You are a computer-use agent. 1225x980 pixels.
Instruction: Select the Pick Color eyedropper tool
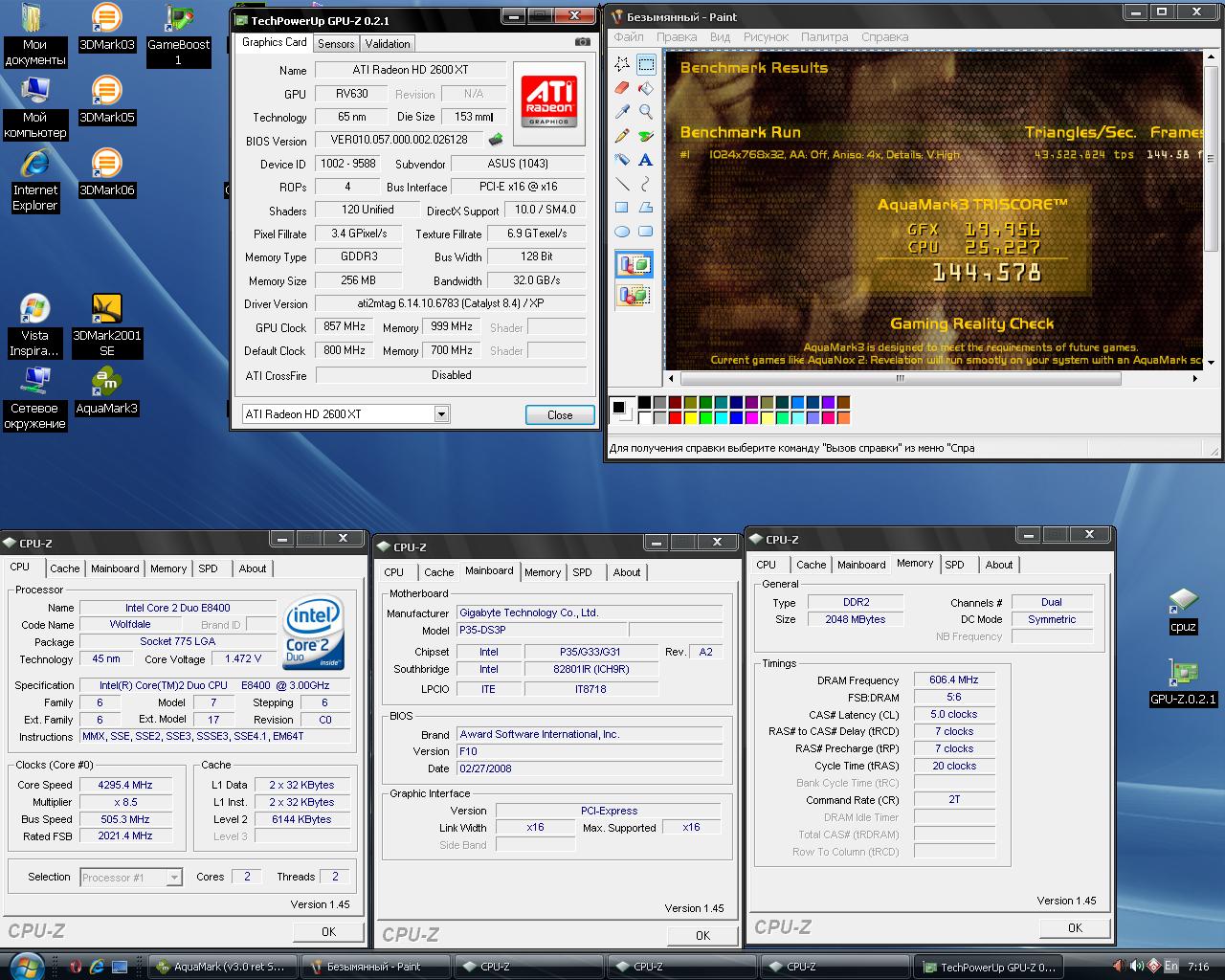622,112
